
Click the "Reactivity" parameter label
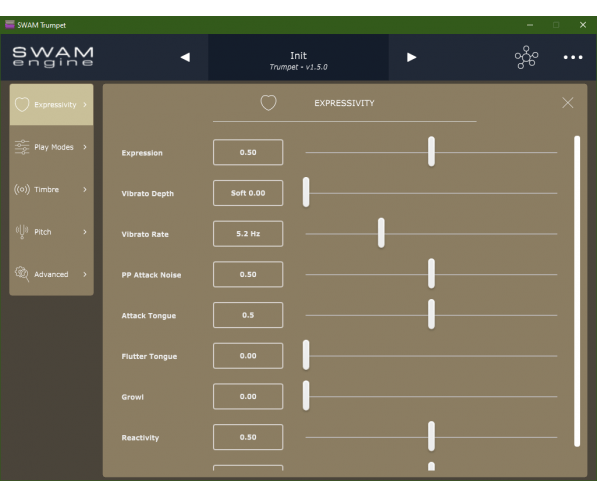(140, 438)
